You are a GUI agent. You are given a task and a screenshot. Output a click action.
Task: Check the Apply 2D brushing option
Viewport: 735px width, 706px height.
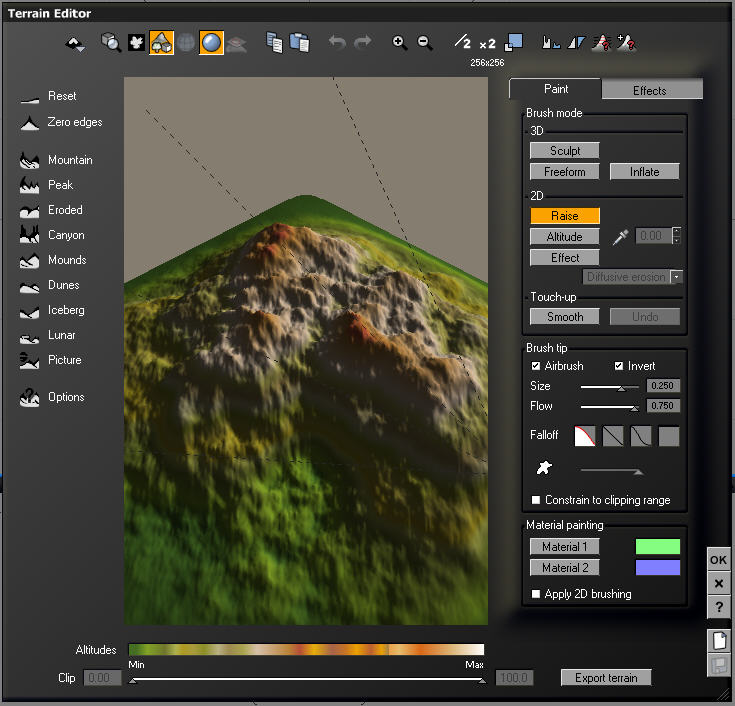point(536,594)
